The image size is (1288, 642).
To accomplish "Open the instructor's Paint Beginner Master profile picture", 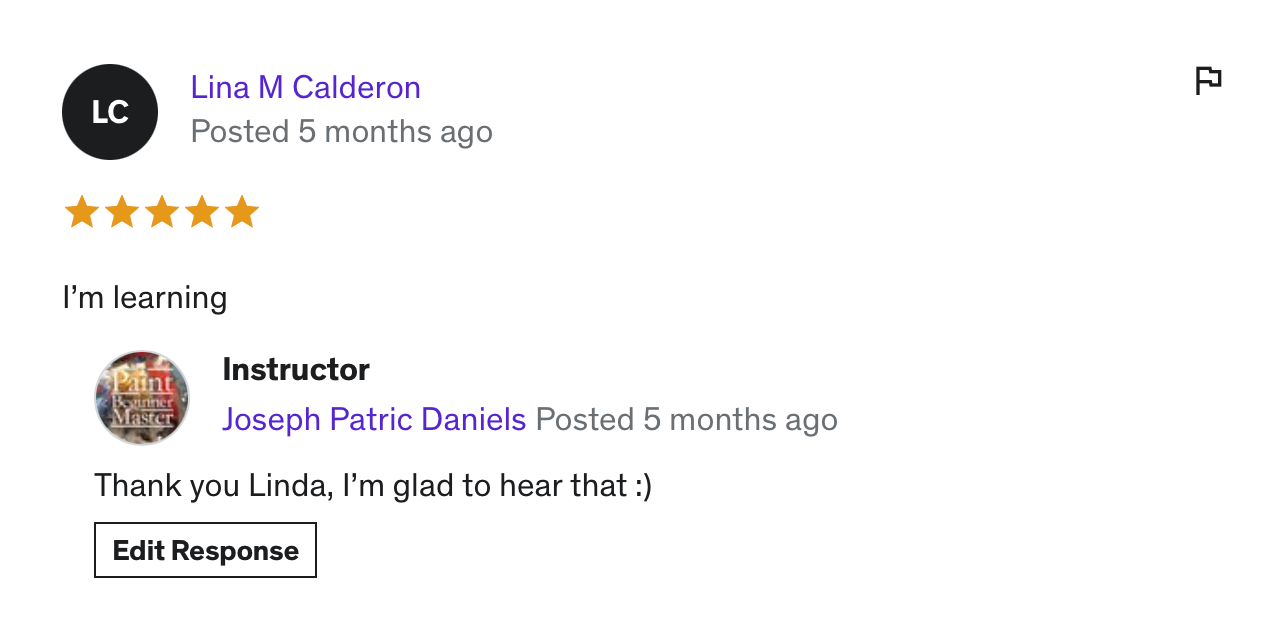I will tap(142, 398).
